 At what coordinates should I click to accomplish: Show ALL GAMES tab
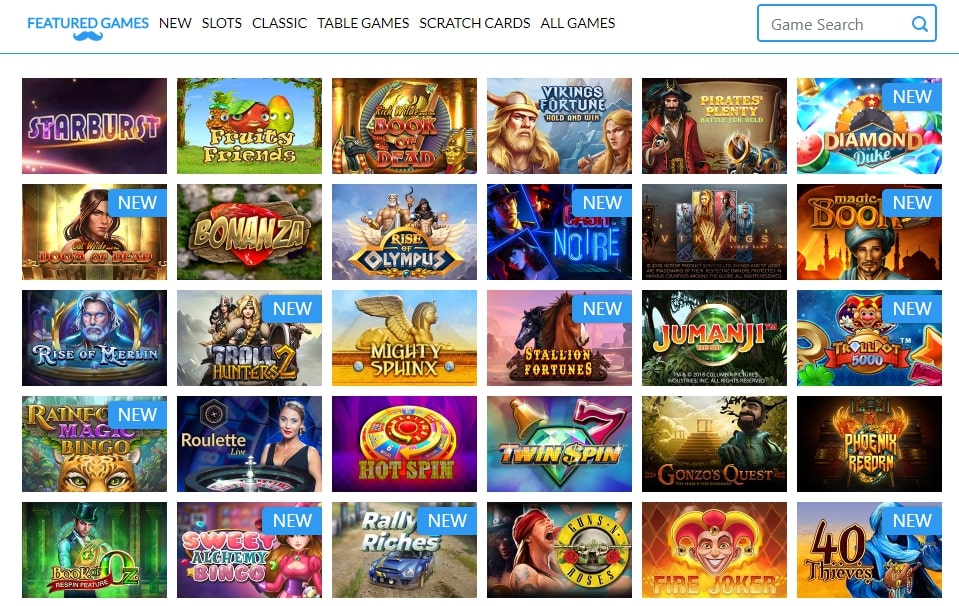coord(577,23)
